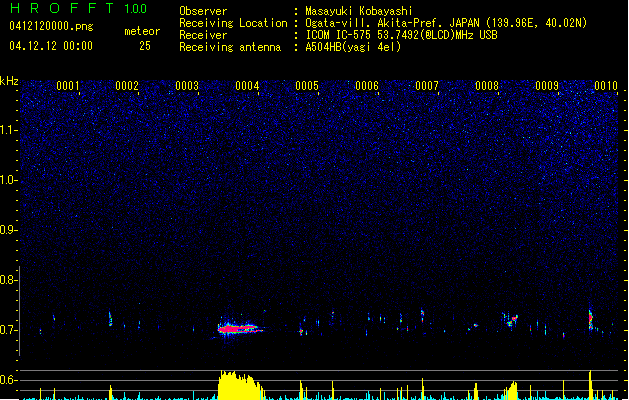
Task: Click the receiver value ICOM IC-575
Action: point(339,35)
